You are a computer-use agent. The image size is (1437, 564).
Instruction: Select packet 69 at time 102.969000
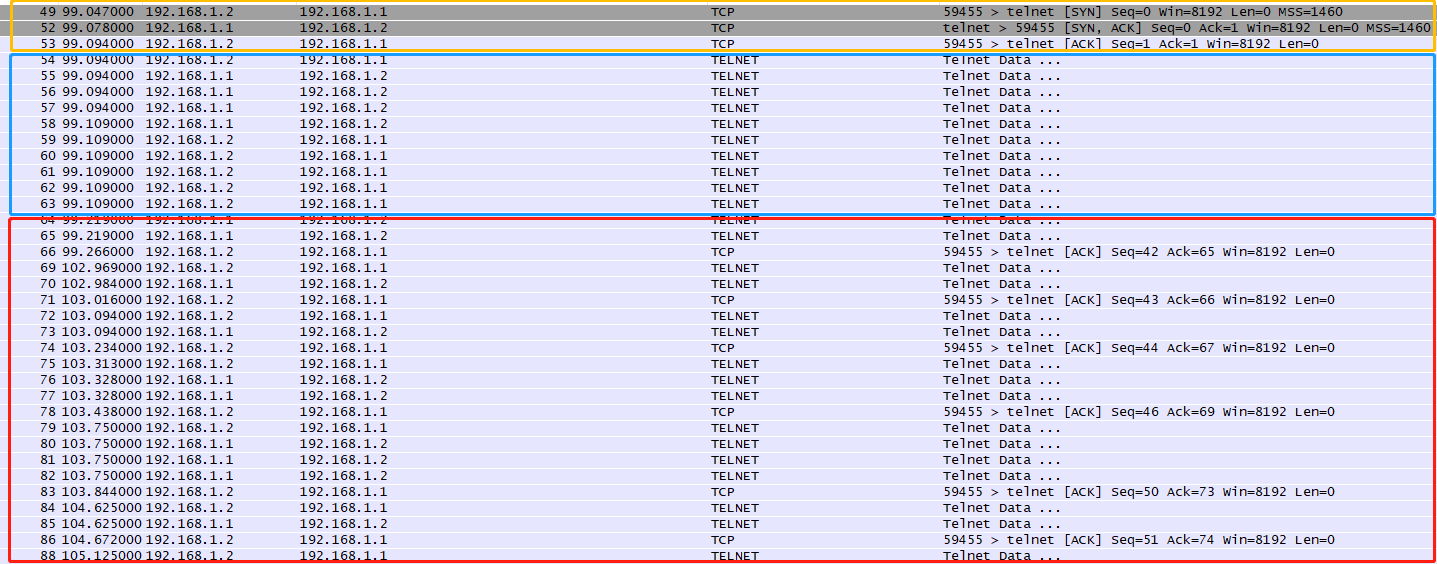[700, 268]
